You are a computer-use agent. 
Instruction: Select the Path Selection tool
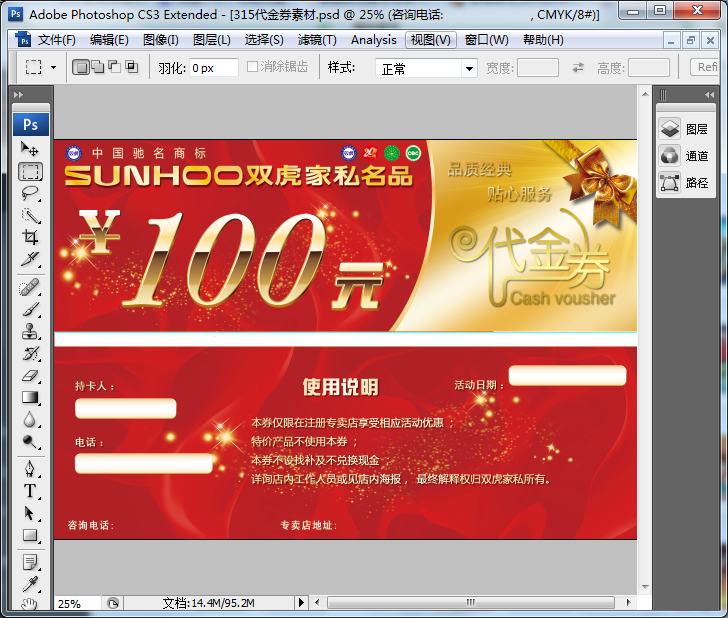(30, 514)
